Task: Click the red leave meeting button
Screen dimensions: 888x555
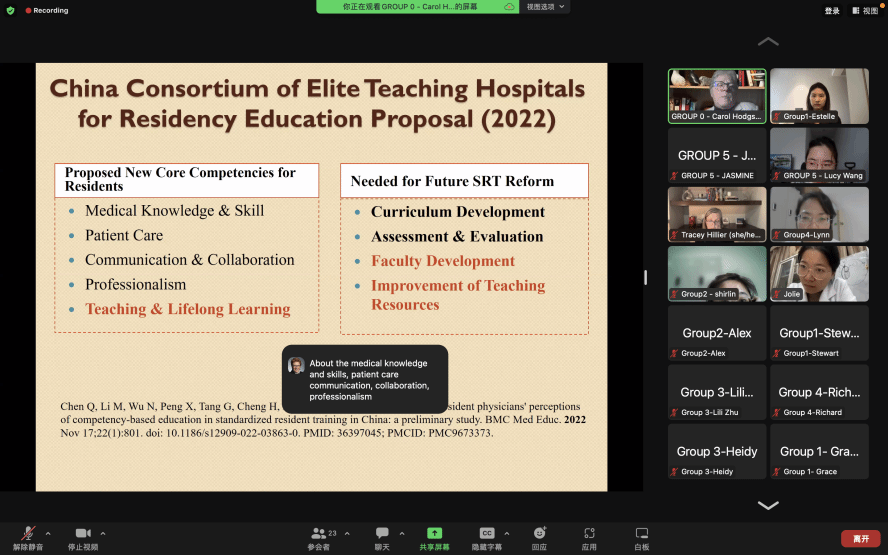Action: click(x=860, y=538)
